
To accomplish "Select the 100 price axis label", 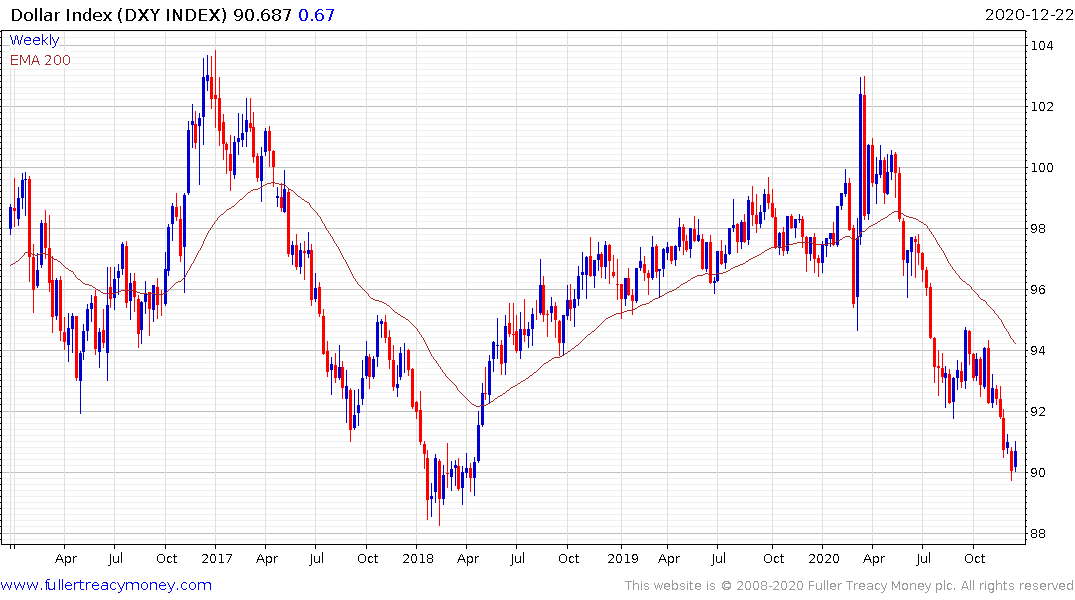I will pyautogui.click(x=1042, y=168).
